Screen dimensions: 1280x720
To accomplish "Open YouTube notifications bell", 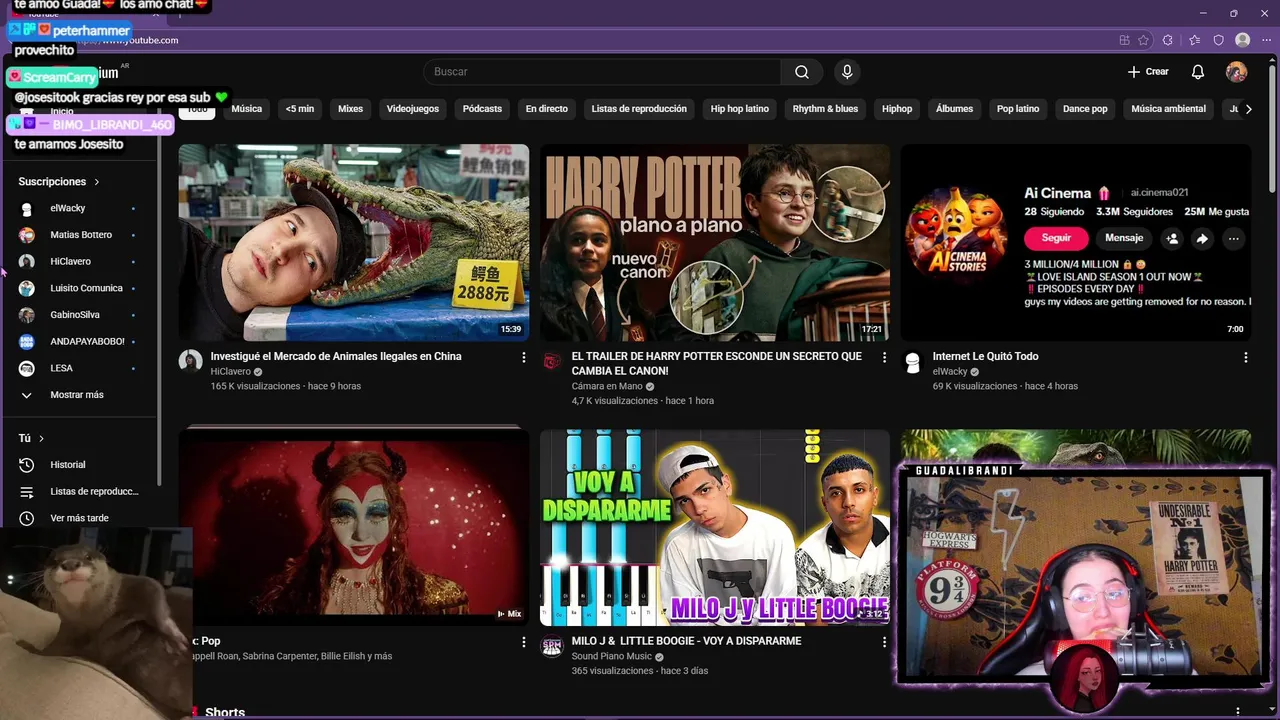I will (x=1198, y=72).
